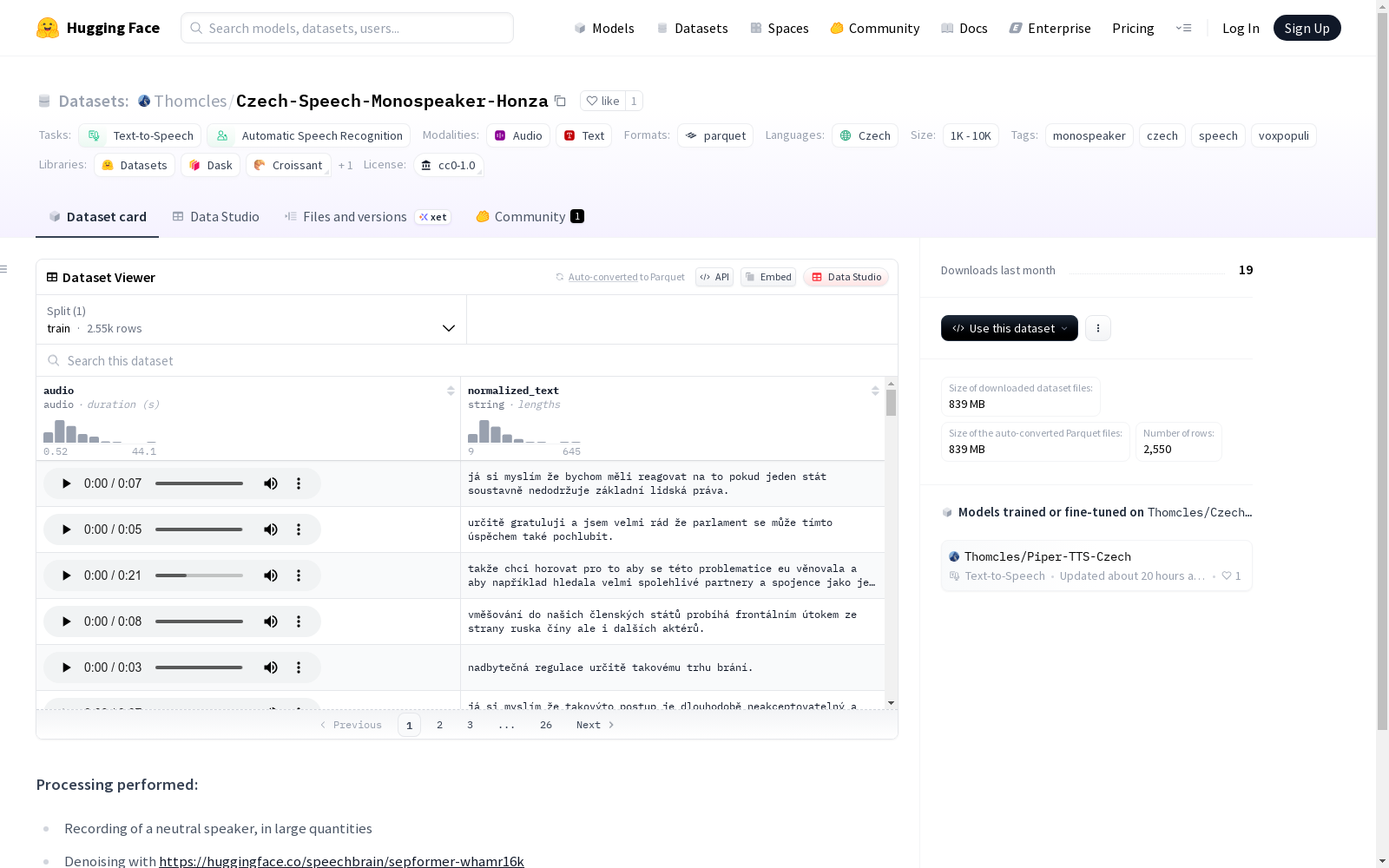Expand the extra navigation menu icon
1389x868 pixels.
(x=1183, y=28)
